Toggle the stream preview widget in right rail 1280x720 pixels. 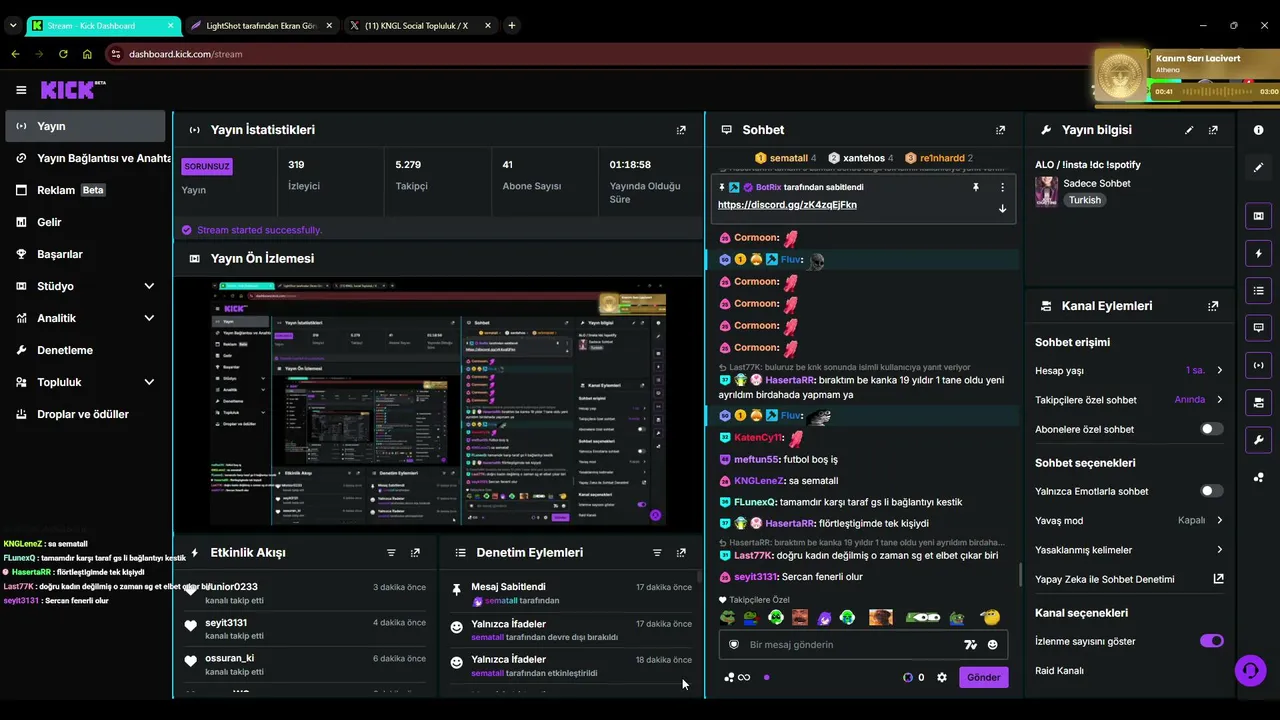[1258, 215]
